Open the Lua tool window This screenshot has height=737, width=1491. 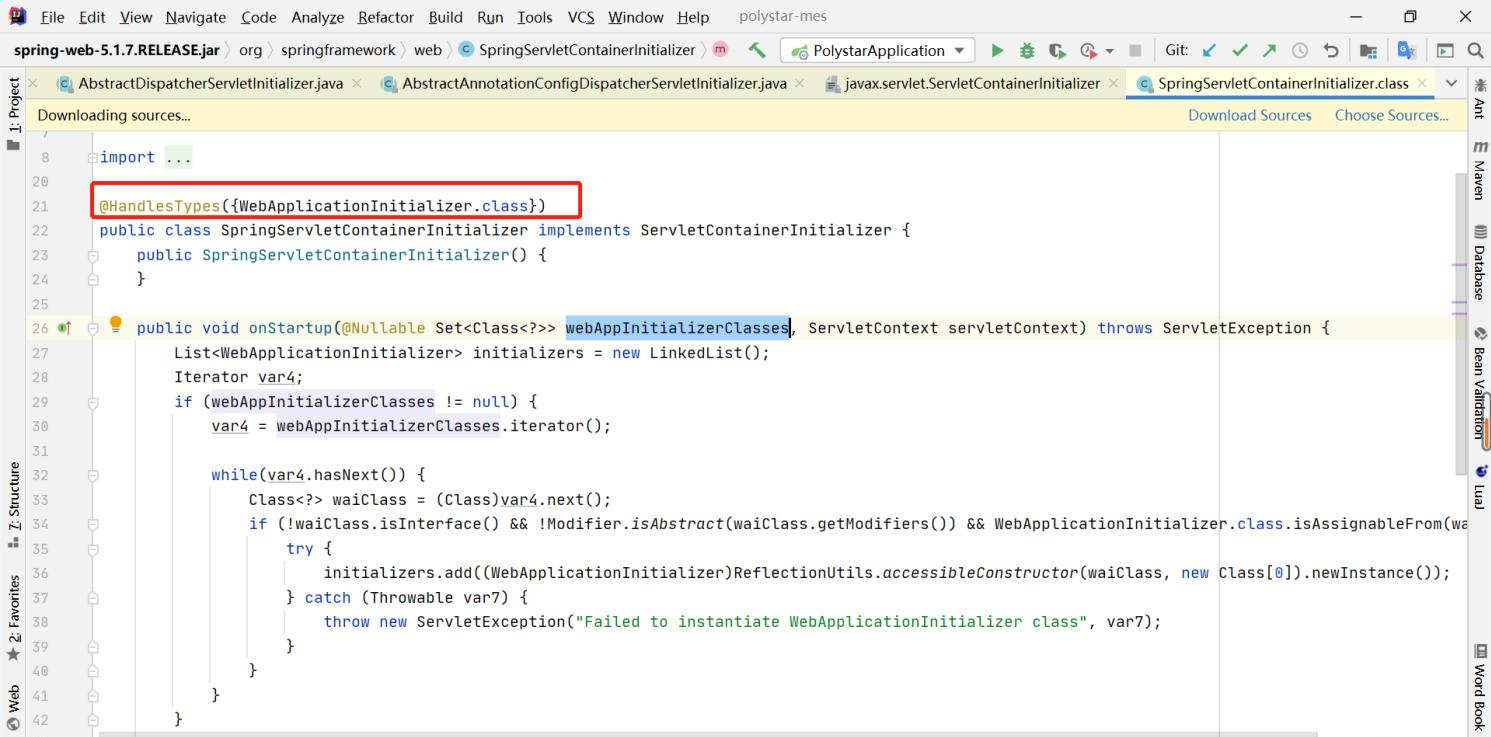1479,488
